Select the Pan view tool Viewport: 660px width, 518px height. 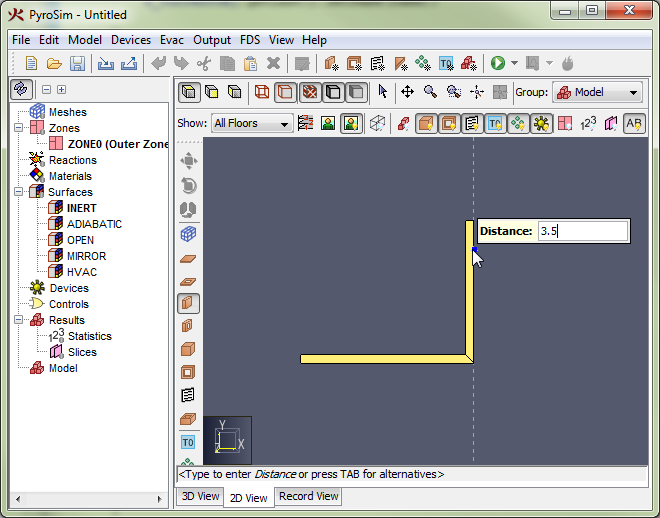[x=407, y=91]
